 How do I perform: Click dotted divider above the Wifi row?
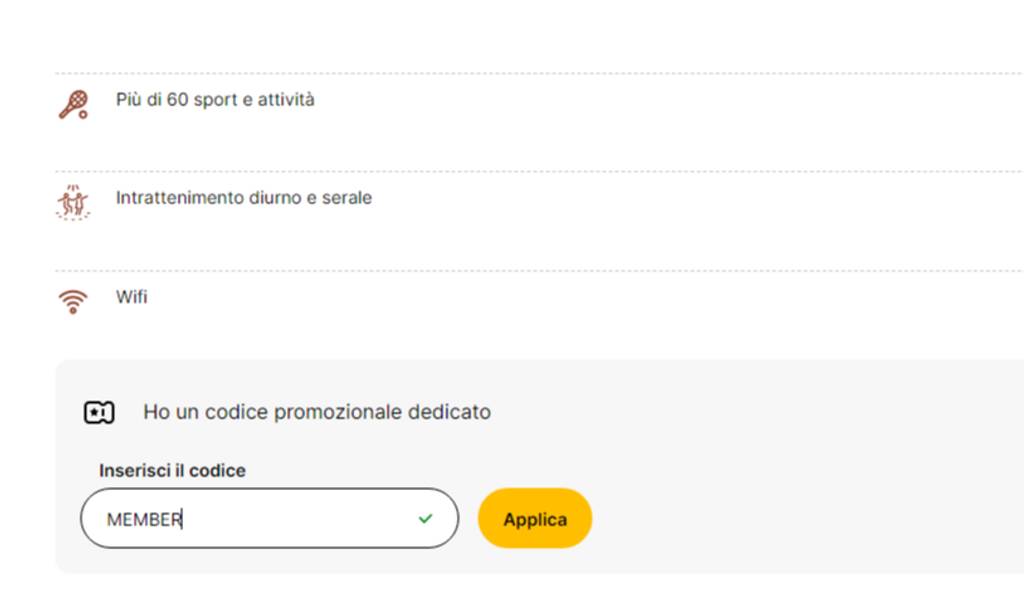(x=539, y=270)
